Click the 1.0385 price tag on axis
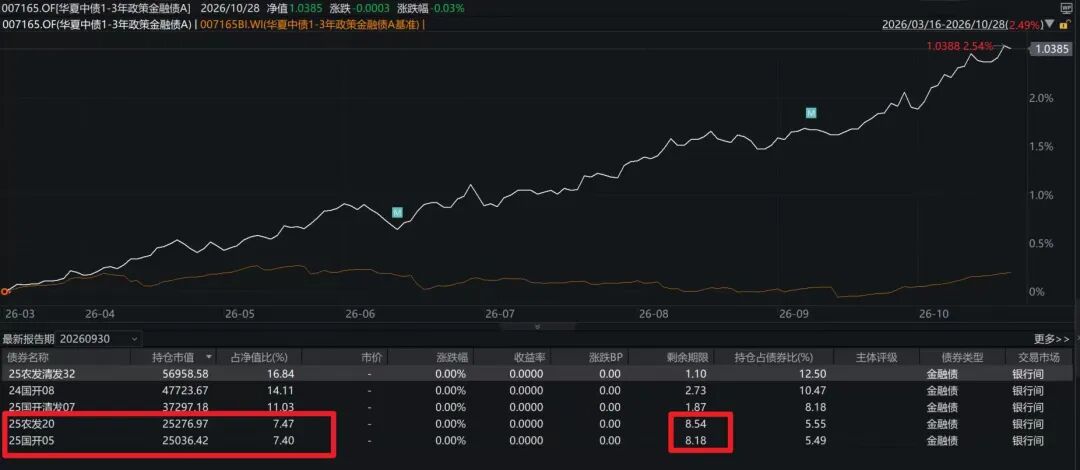The height and width of the screenshot is (470, 1080). [1050, 49]
